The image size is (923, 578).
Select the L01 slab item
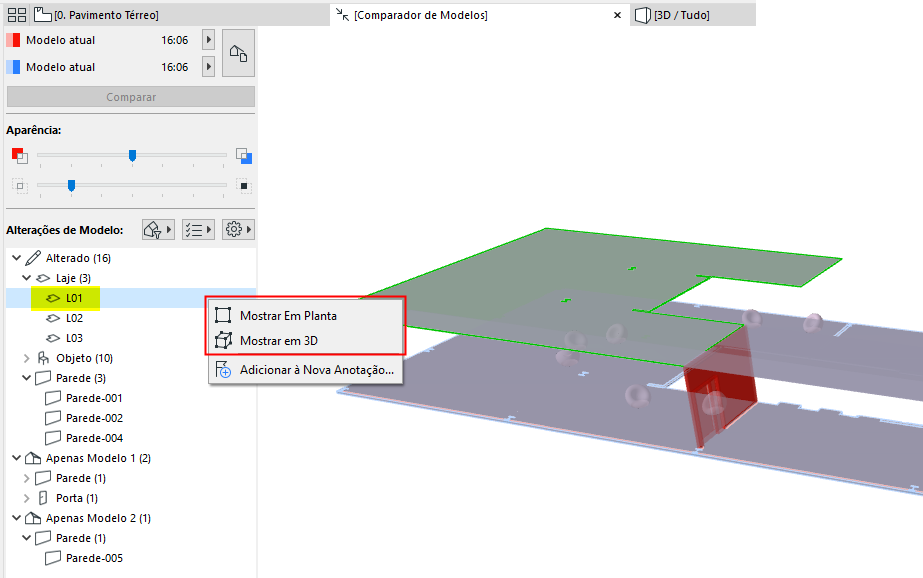click(x=74, y=298)
